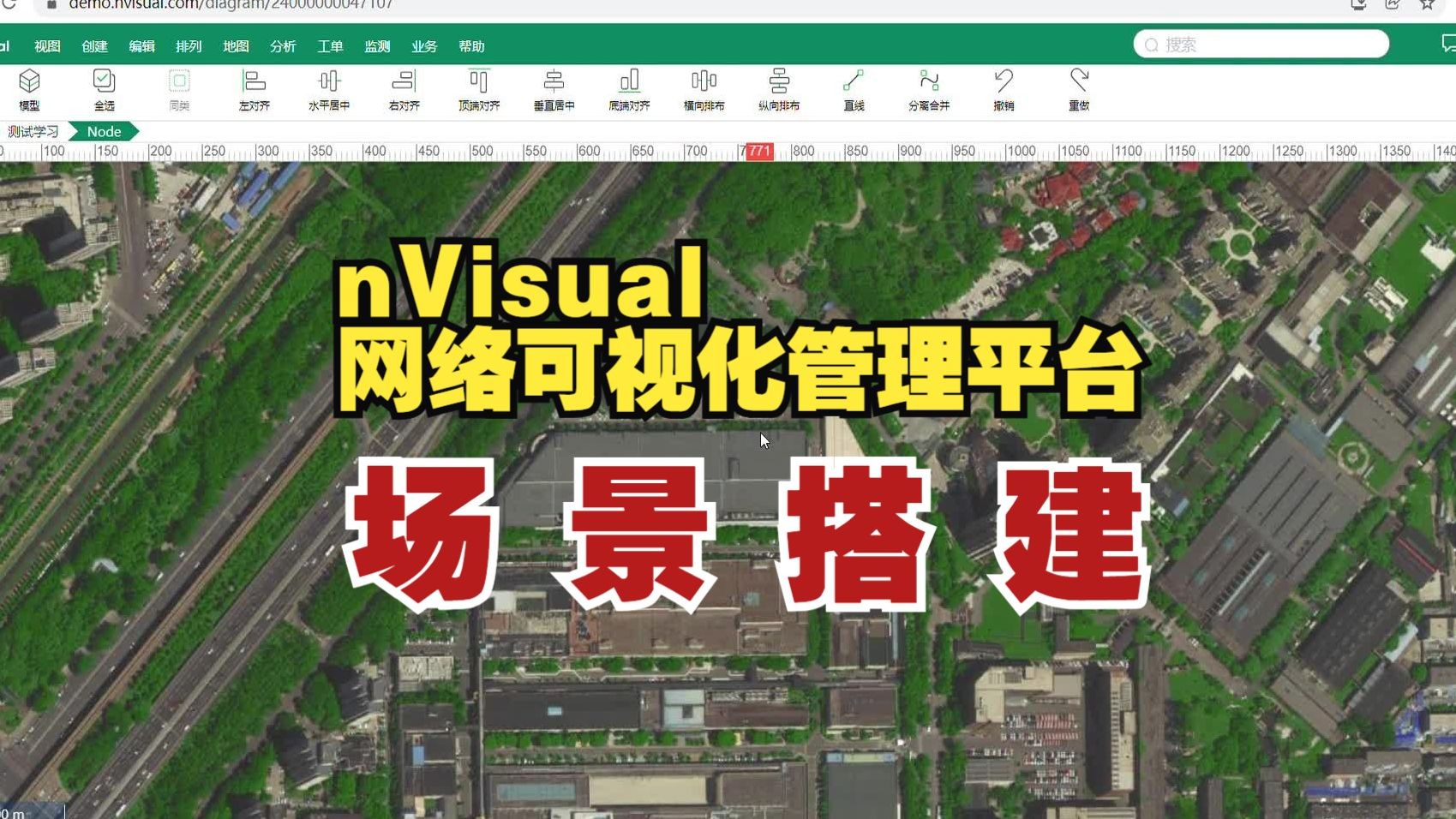This screenshot has width=1456, height=819.
Task: Apply 底端对齐 bottom alignment
Action: point(629,89)
